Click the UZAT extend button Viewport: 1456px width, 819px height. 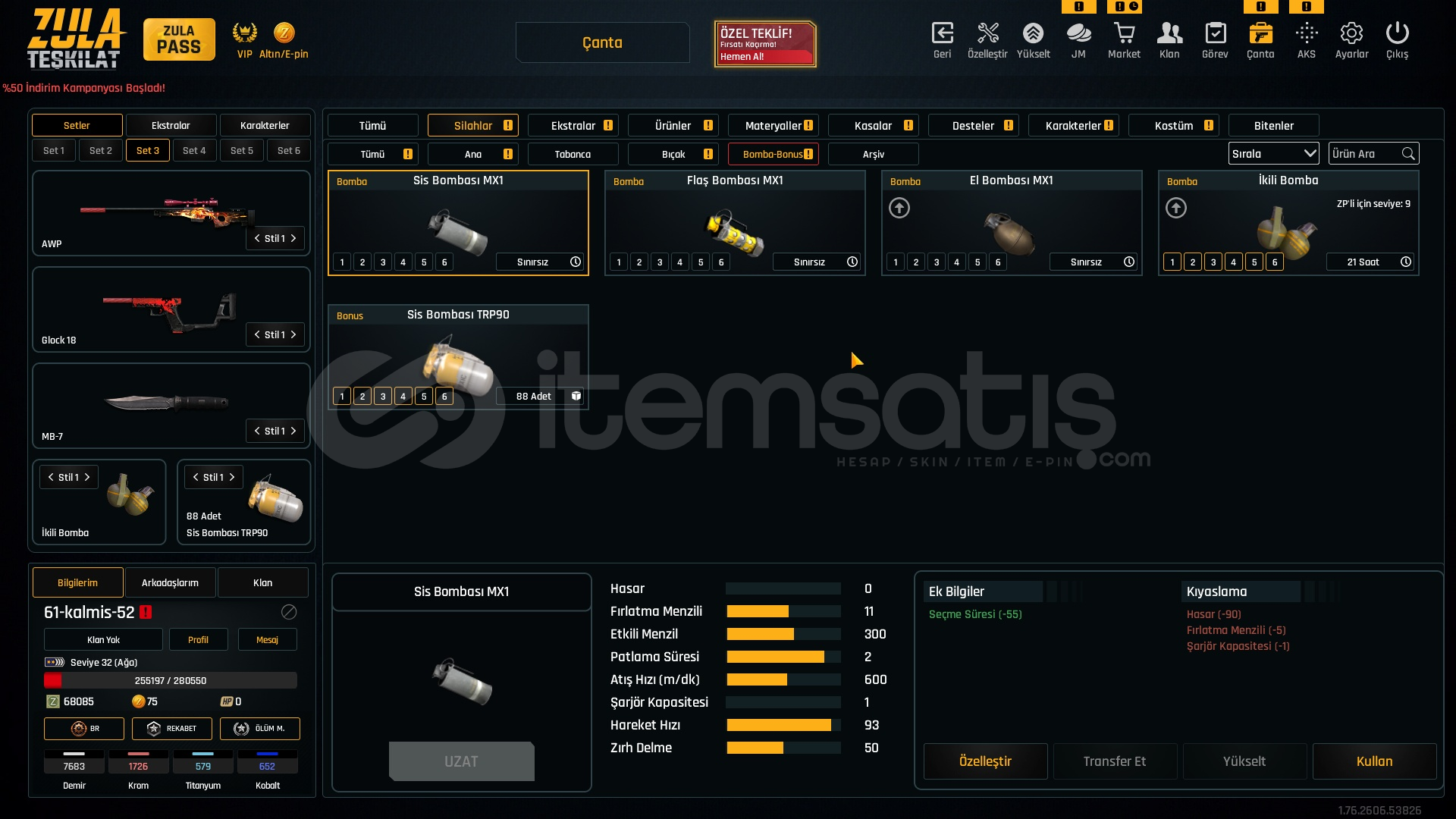pyautogui.click(x=461, y=761)
